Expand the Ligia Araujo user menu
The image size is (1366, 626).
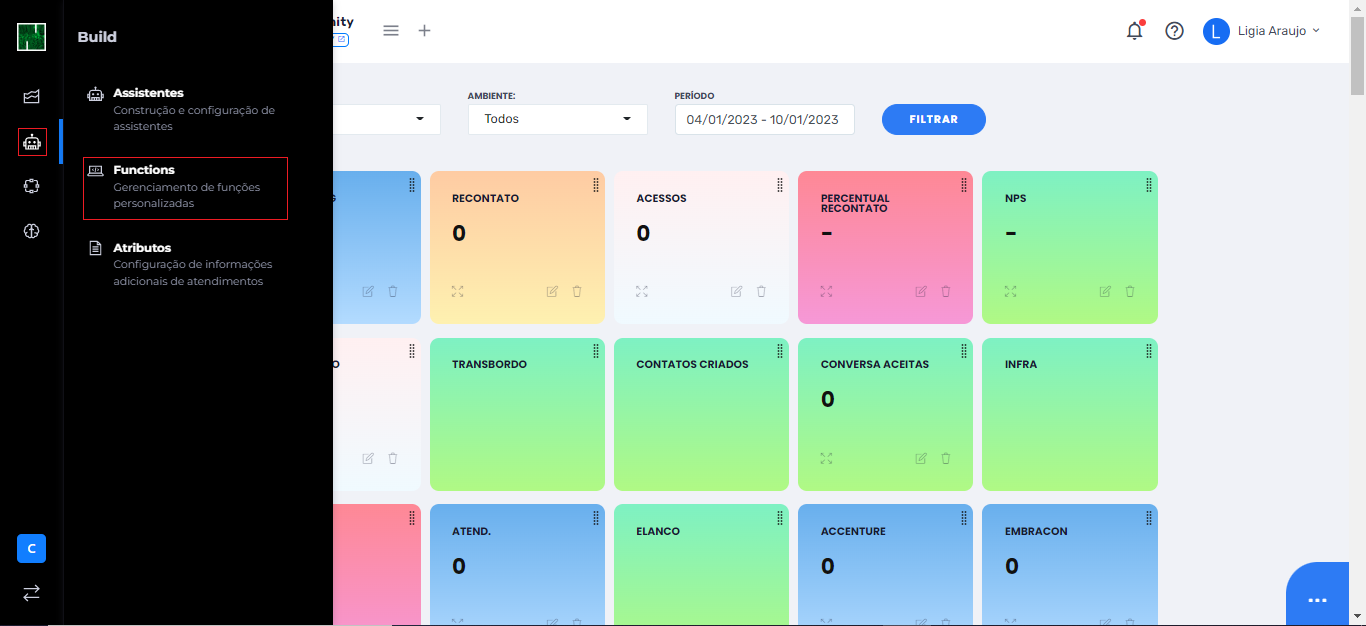coord(1262,31)
